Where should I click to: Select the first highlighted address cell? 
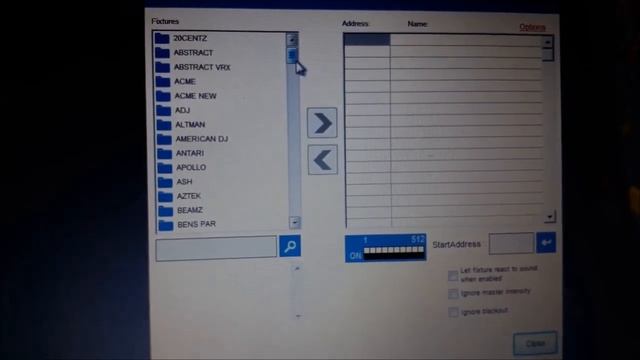pyautogui.click(x=367, y=39)
